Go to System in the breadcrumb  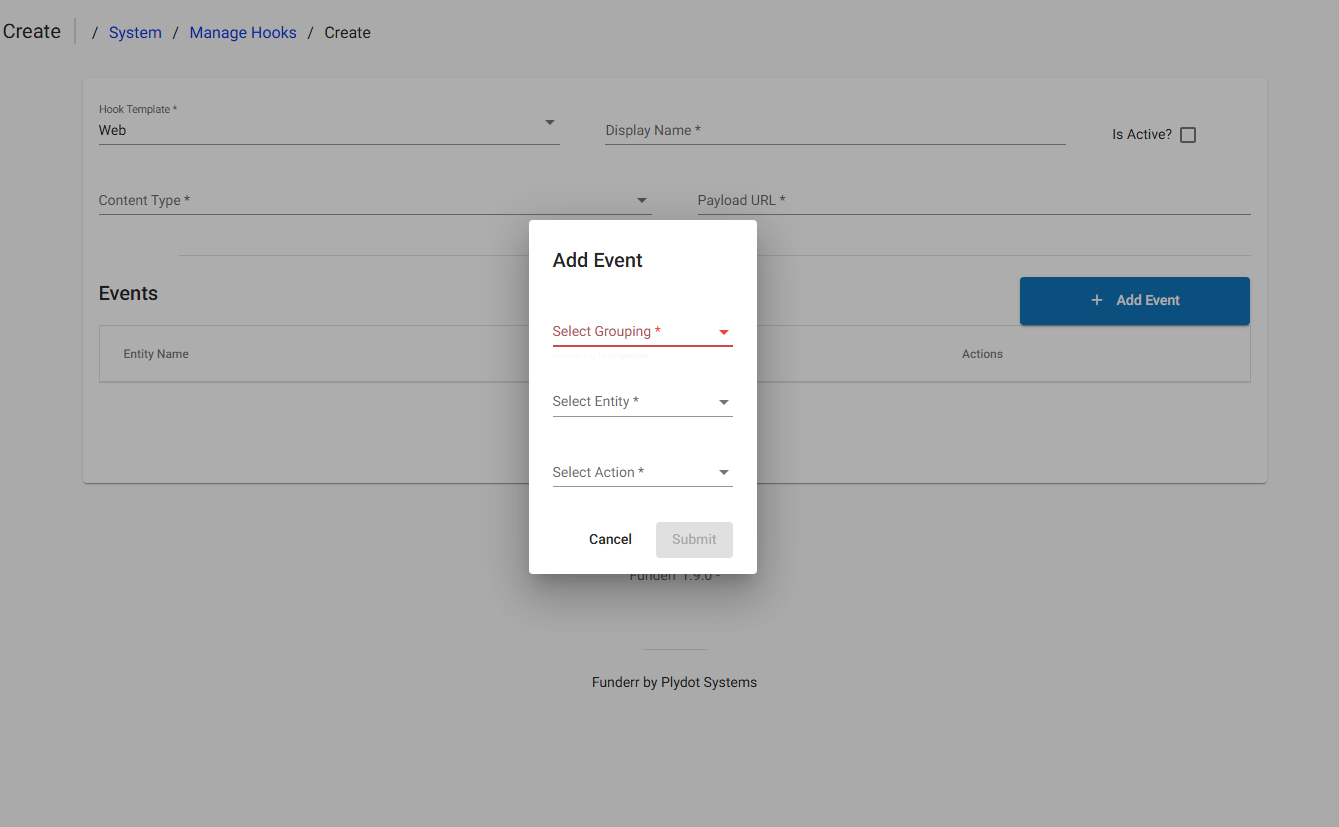pyautogui.click(x=135, y=33)
